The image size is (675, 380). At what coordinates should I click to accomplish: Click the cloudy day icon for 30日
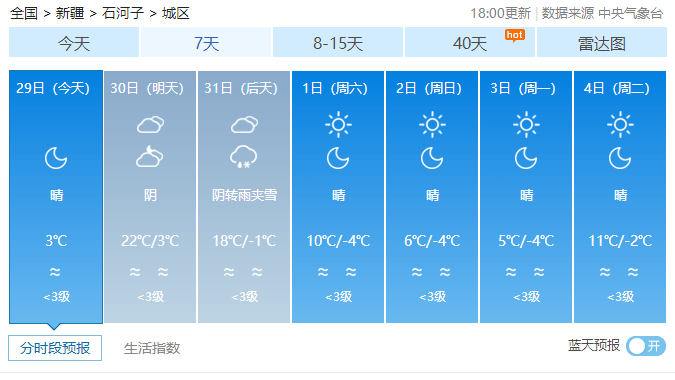150,125
